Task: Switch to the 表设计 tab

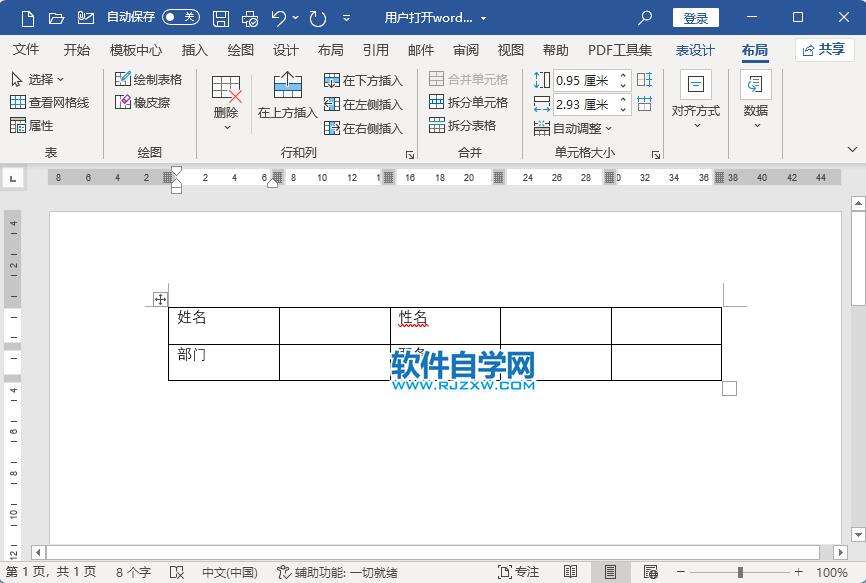Action: (695, 50)
